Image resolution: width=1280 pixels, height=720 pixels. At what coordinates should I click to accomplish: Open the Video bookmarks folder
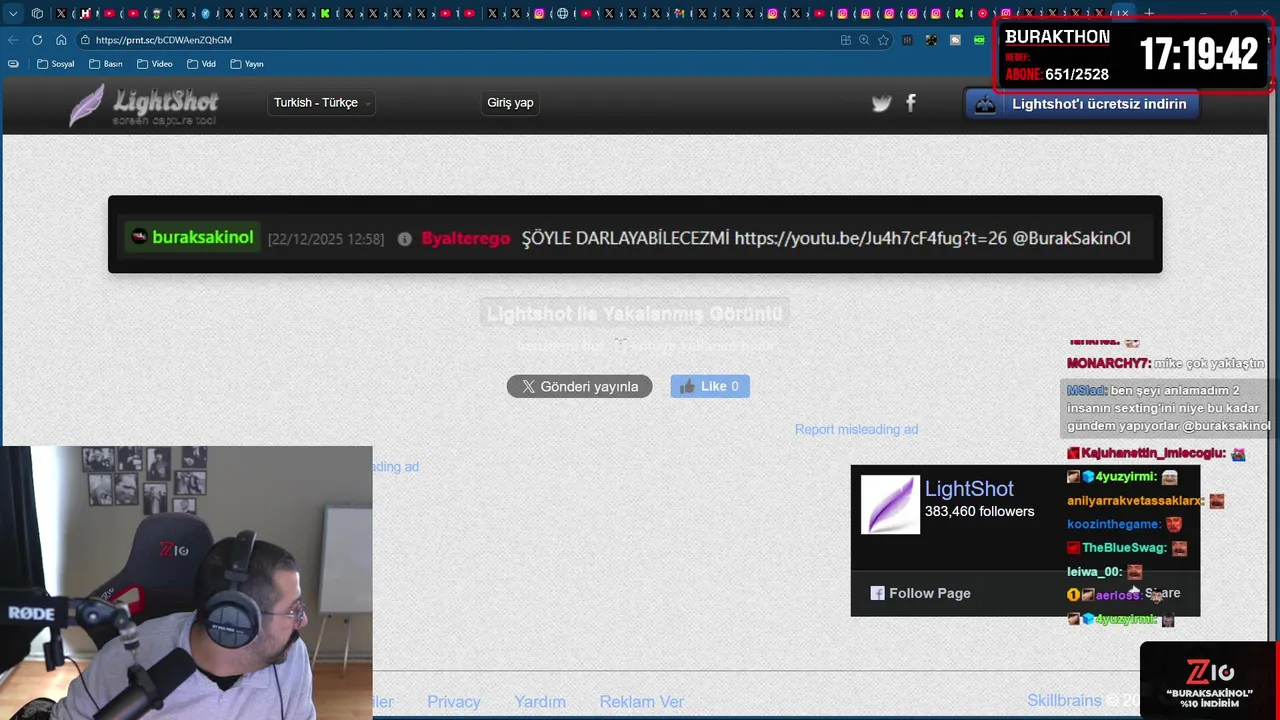click(155, 64)
